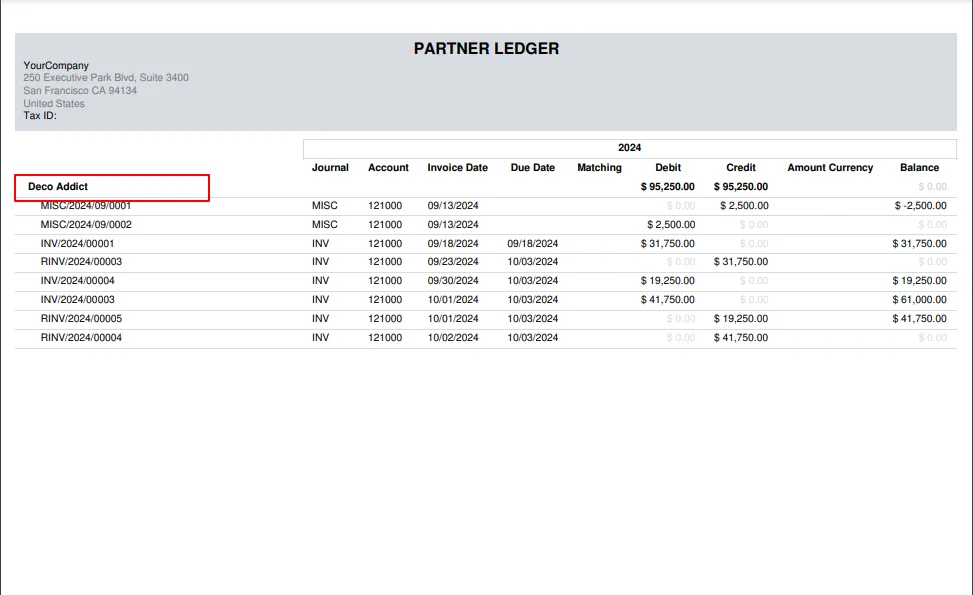Click entry RINV/2024/00003
This screenshot has width=973, height=595.
[81, 262]
